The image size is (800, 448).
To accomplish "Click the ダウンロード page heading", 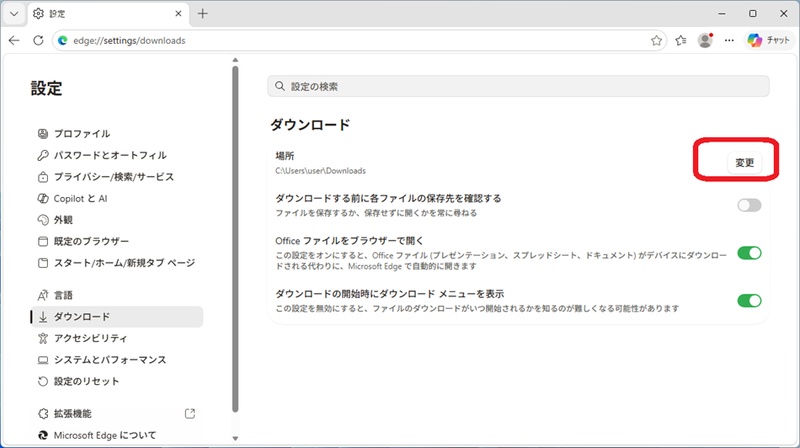I will 310,125.
